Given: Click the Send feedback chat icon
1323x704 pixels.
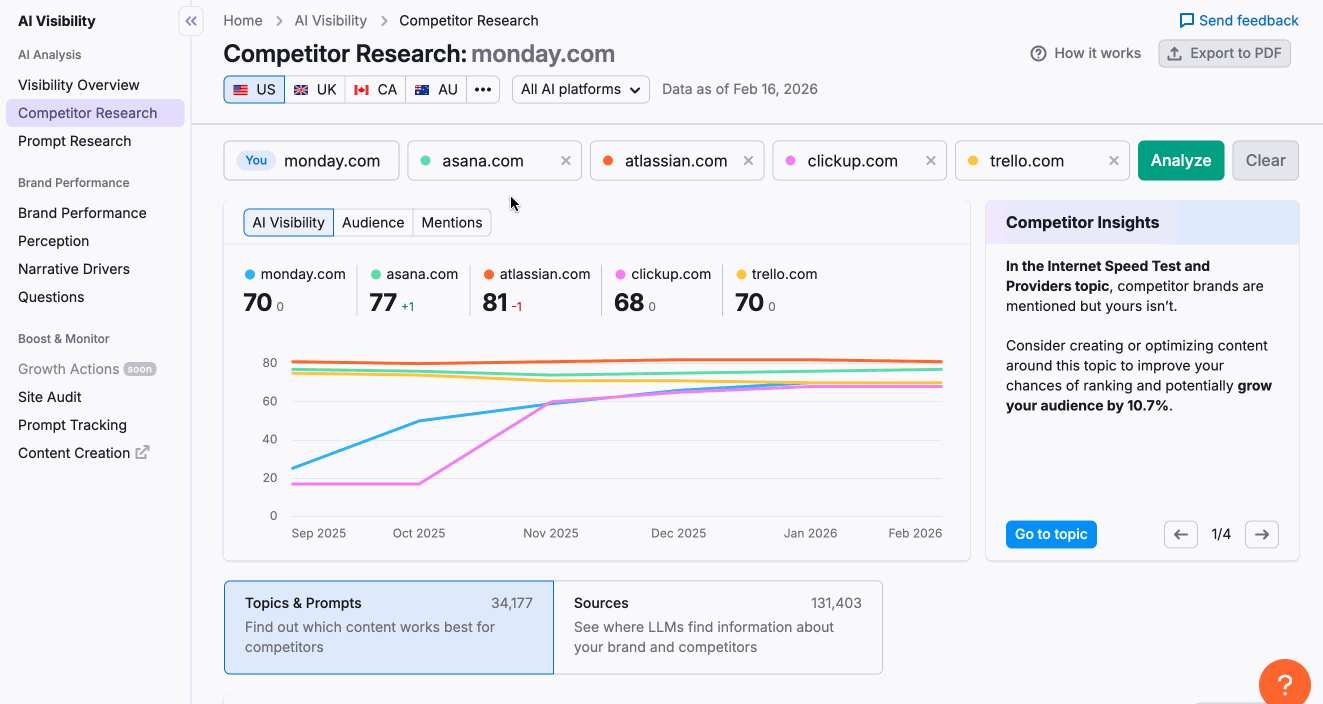Looking at the screenshot, I should (x=1186, y=20).
